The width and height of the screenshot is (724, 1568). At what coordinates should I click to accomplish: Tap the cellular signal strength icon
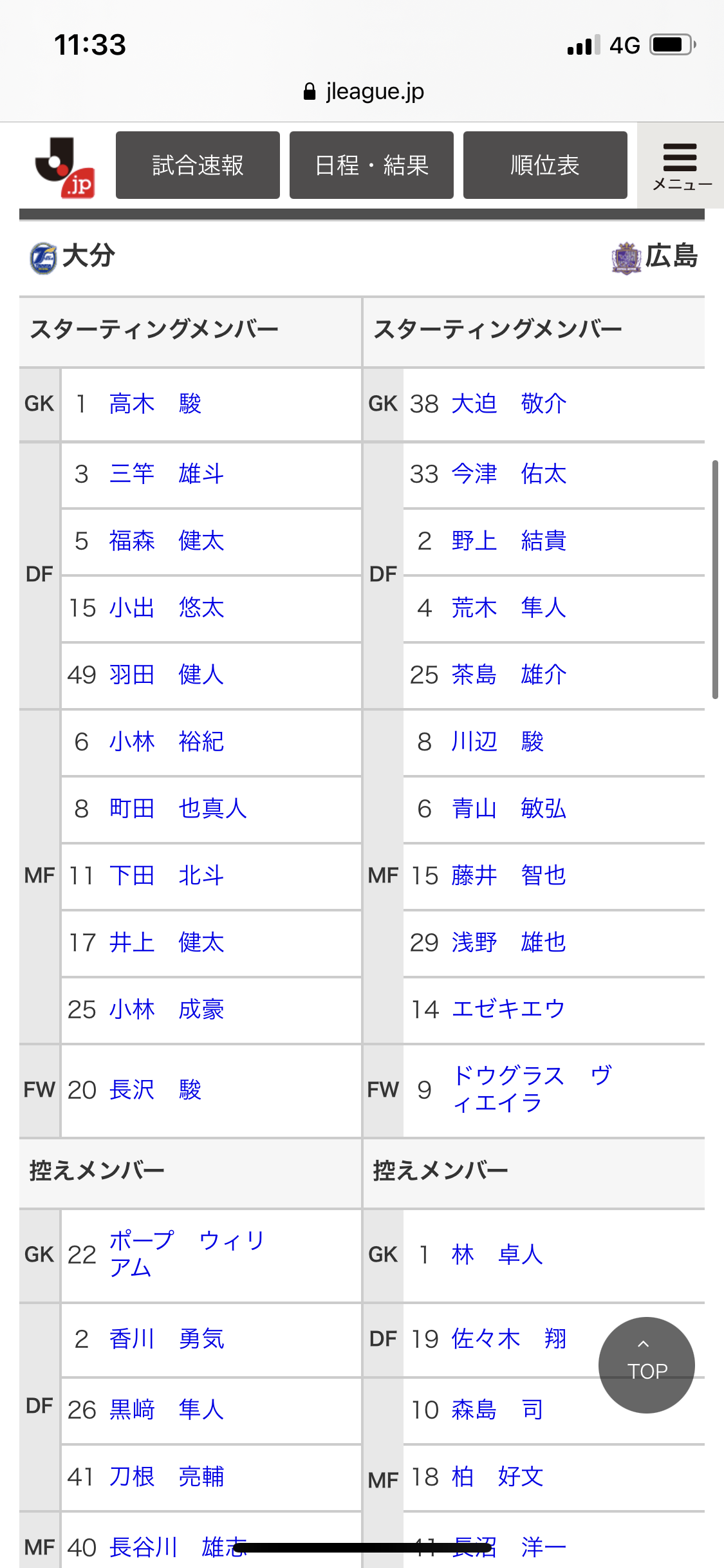tap(583, 45)
